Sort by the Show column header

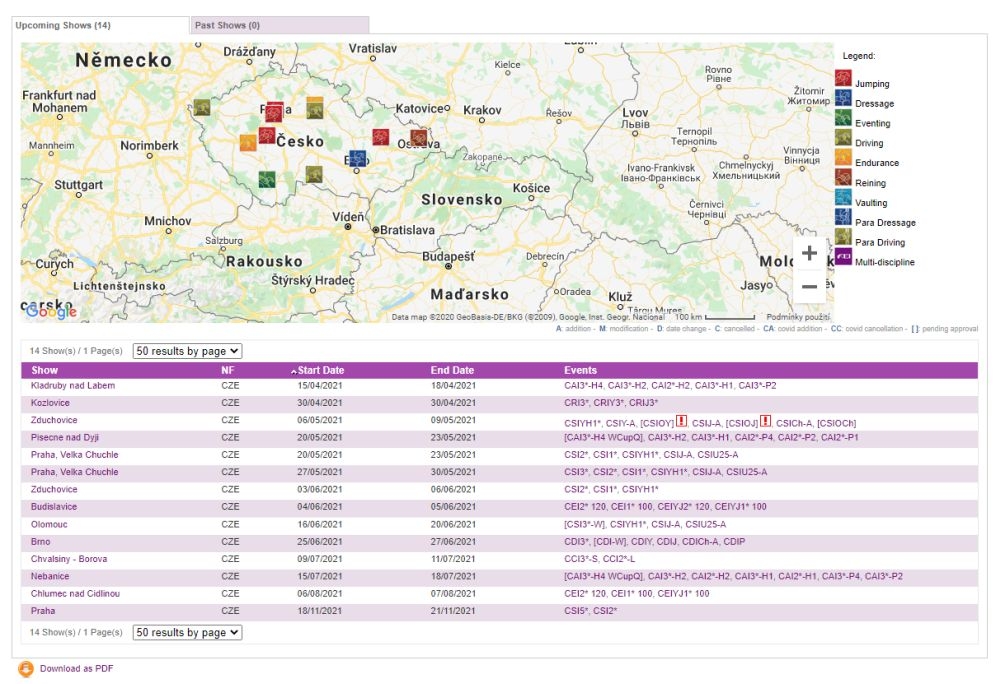(x=45, y=370)
